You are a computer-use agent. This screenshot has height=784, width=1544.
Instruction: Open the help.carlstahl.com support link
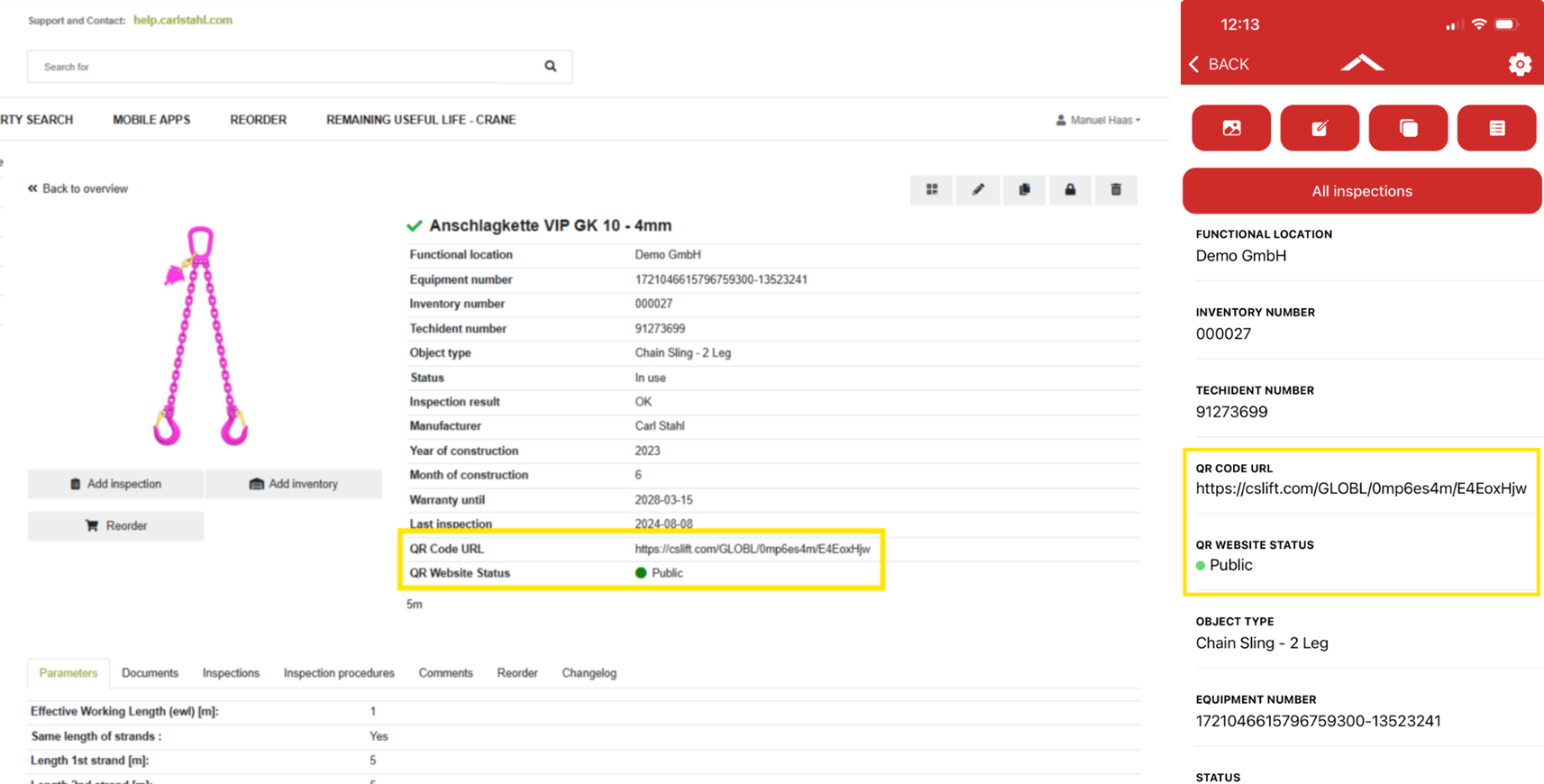pyautogui.click(x=183, y=20)
